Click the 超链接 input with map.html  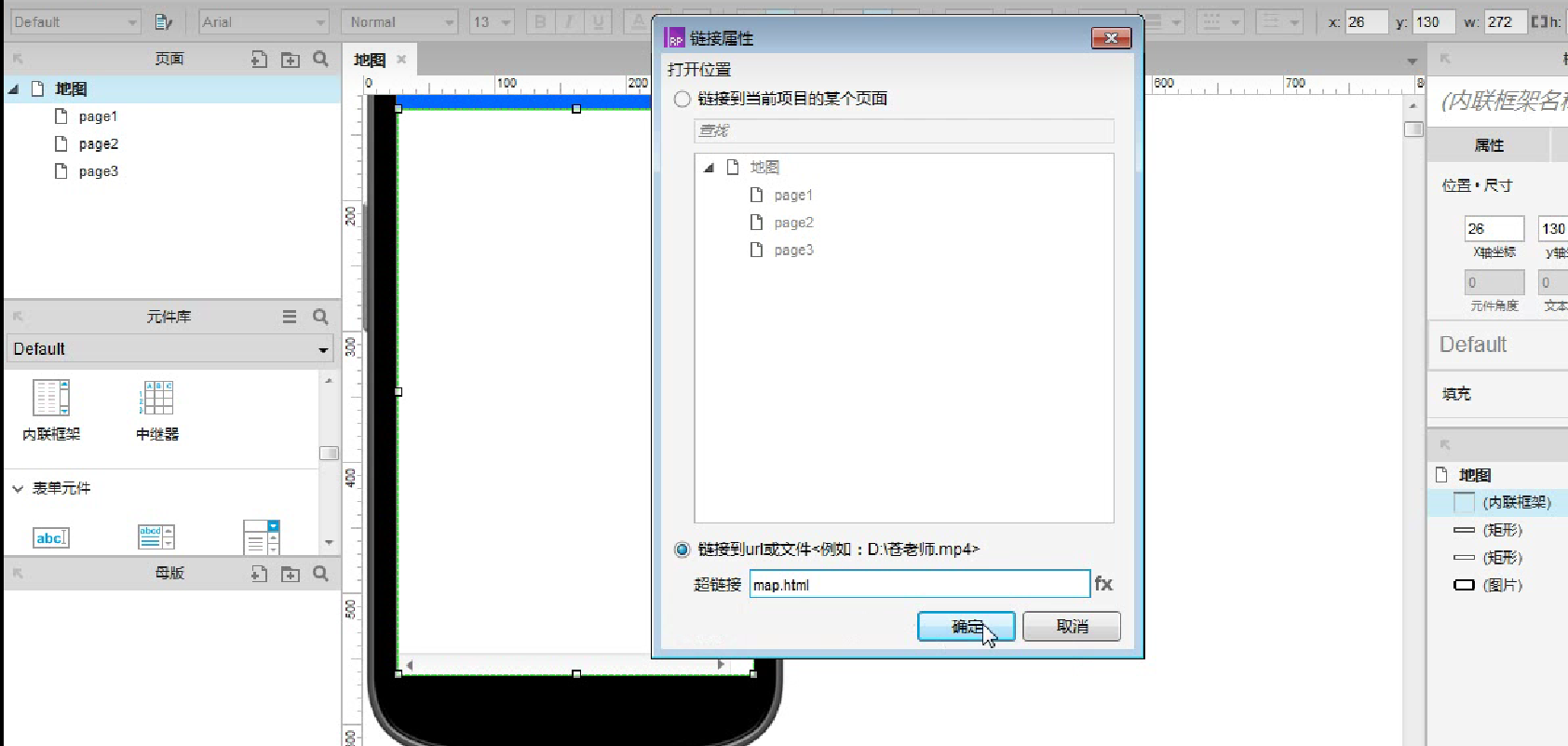pyautogui.click(x=920, y=585)
